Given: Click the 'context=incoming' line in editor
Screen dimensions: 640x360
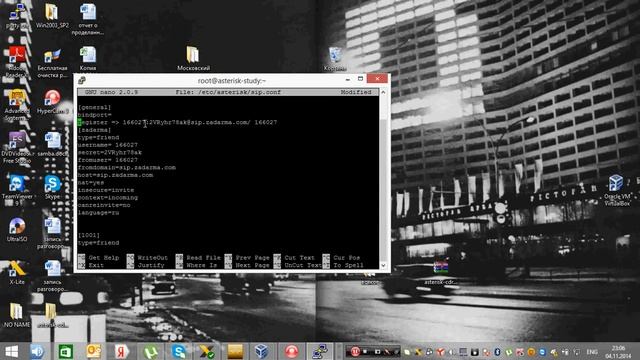Looking at the screenshot, I should (108, 198).
